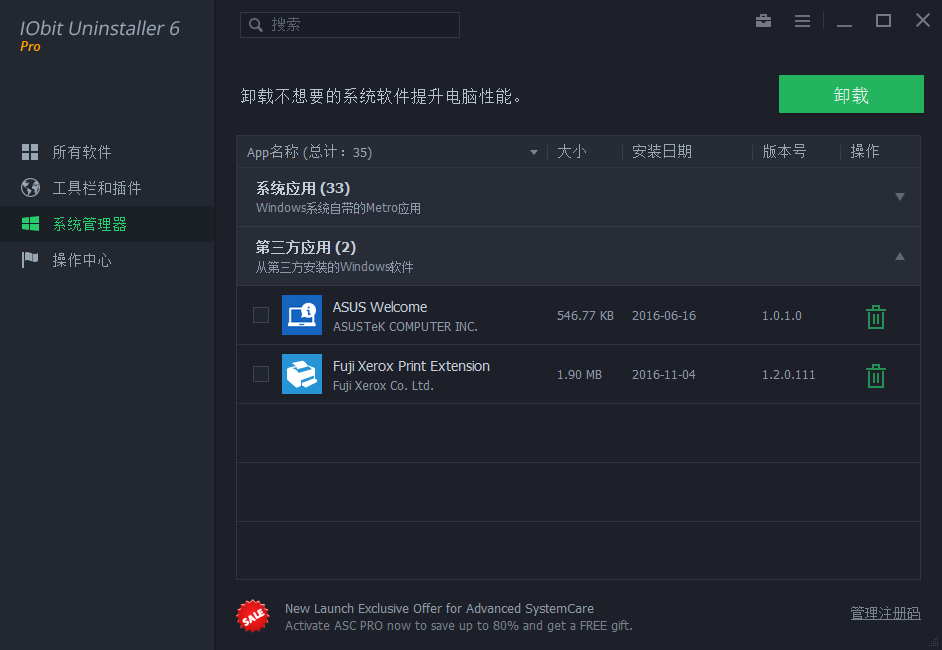
Task: Click the 操作 column header
Action: click(865, 151)
